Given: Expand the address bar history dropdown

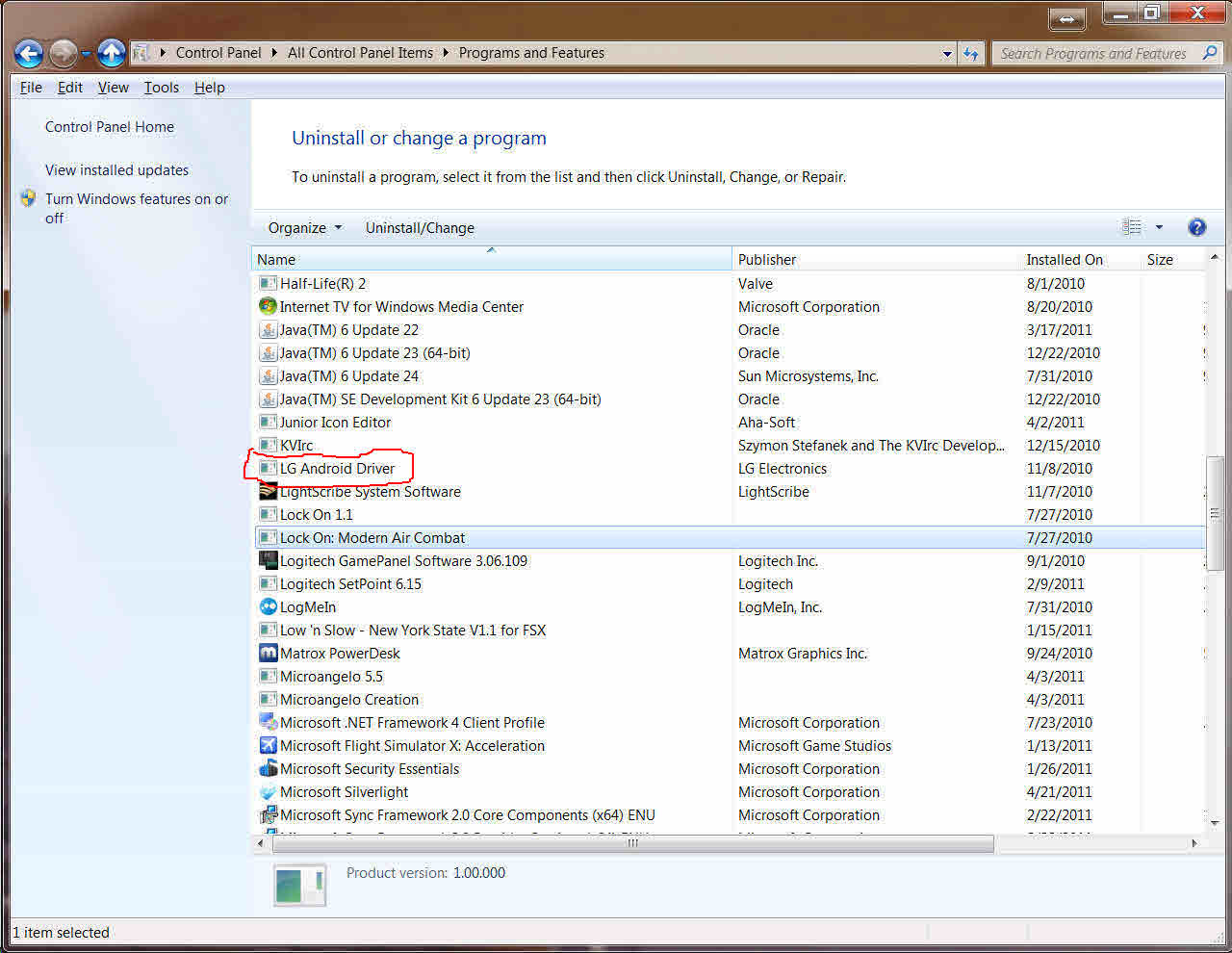Looking at the screenshot, I should click(x=947, y=54).
